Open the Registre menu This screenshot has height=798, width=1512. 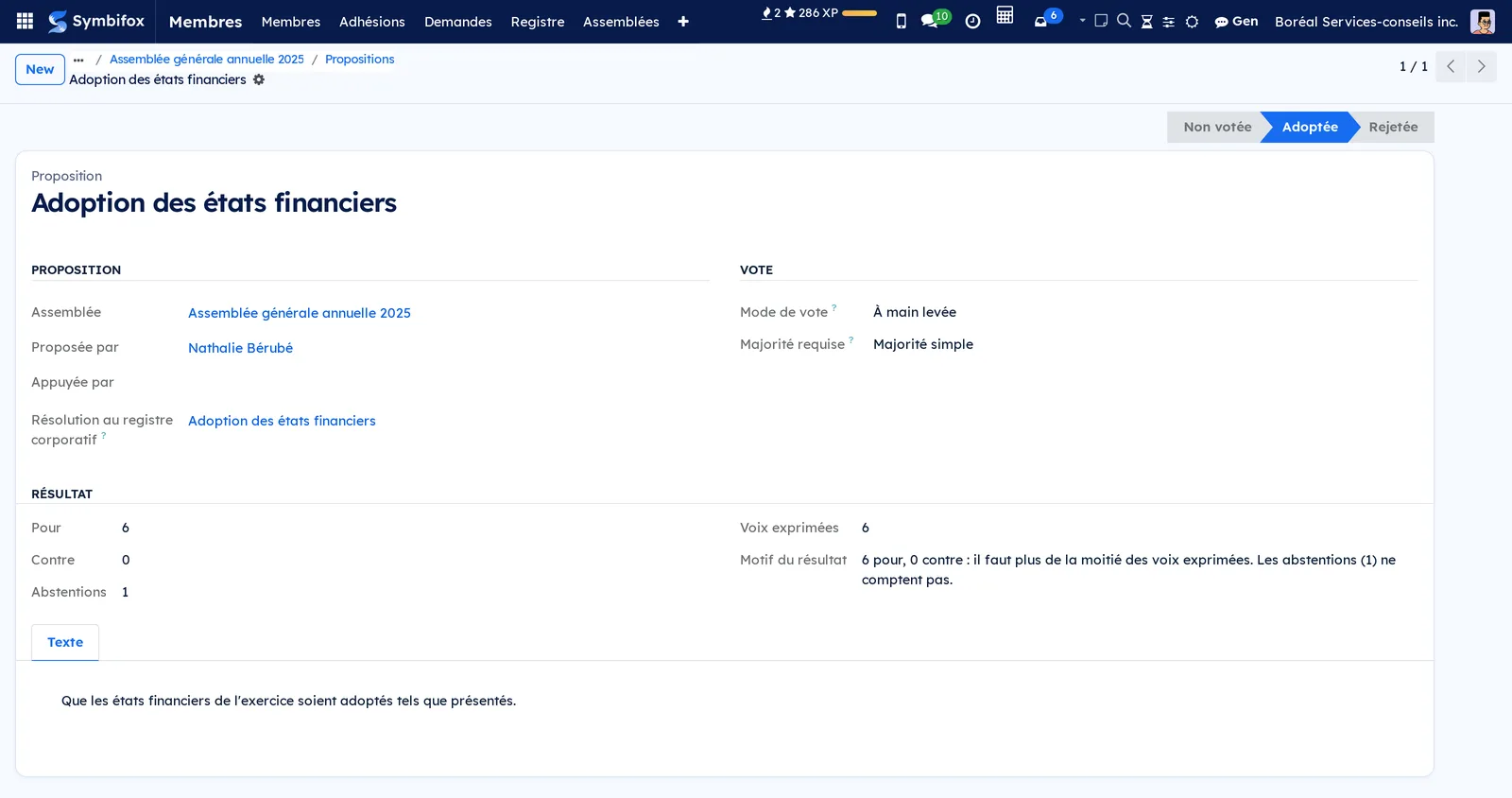pos(538,22)
